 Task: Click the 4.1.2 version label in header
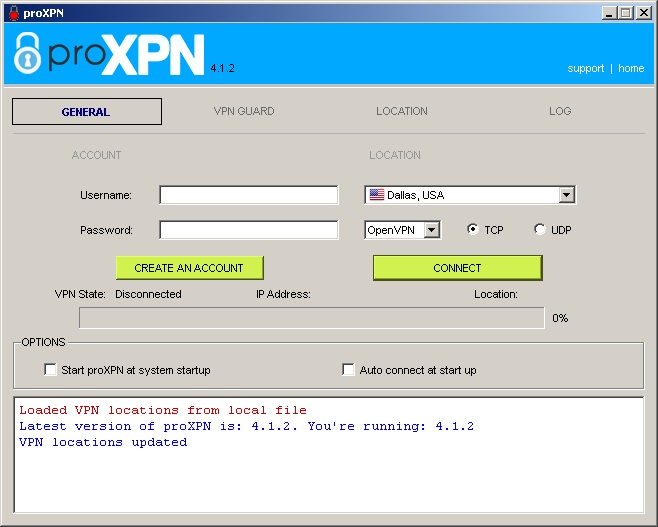coord(222,68)
